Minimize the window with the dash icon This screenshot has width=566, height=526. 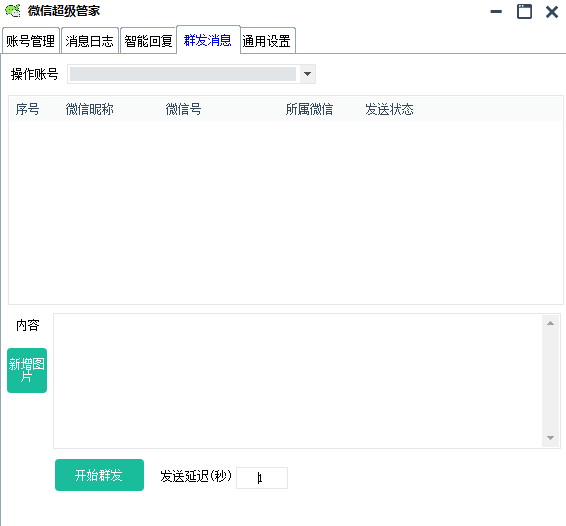point(496,12)
